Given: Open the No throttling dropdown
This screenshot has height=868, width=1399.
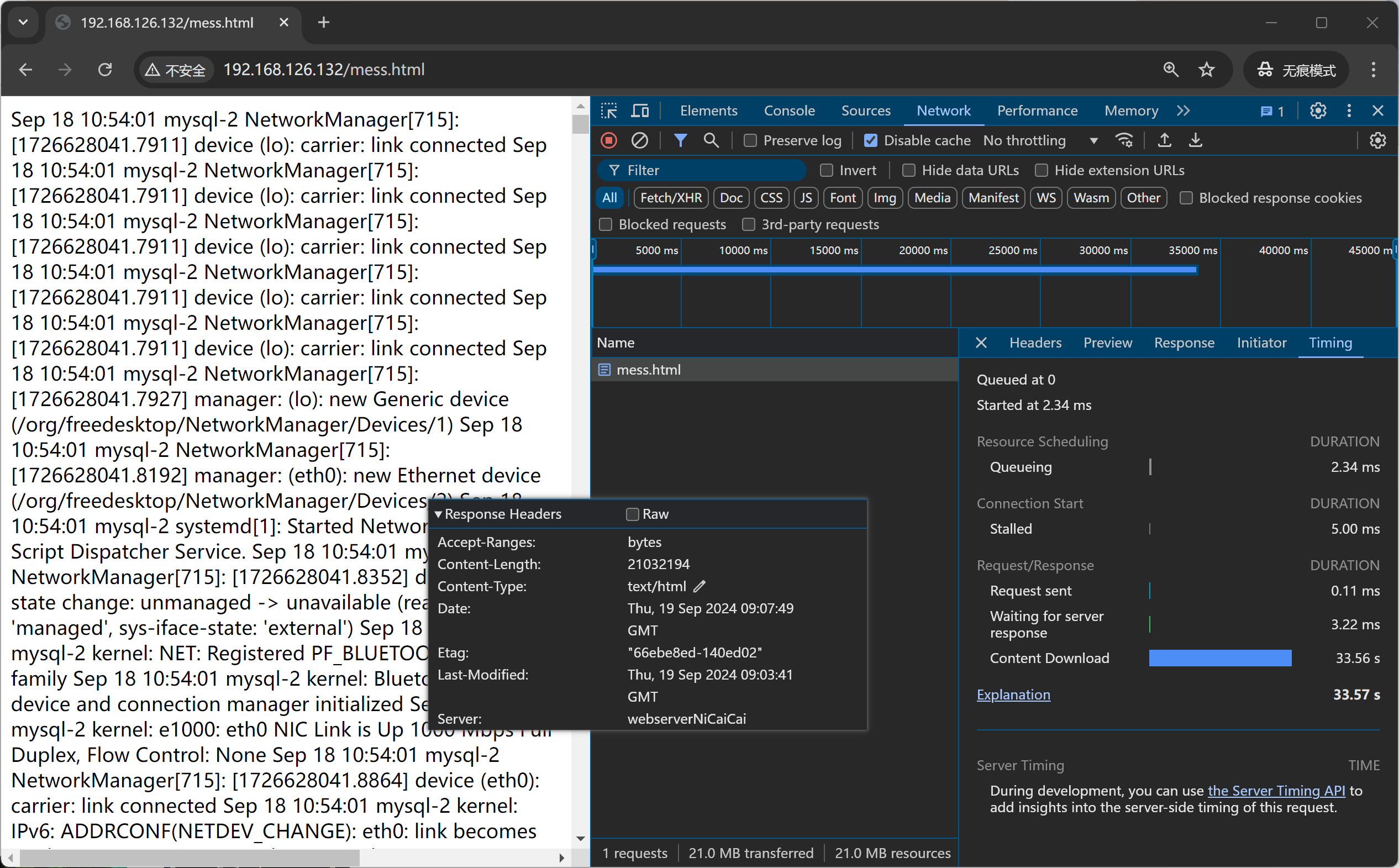Looking at the screenshot, I should (1040, 141).
